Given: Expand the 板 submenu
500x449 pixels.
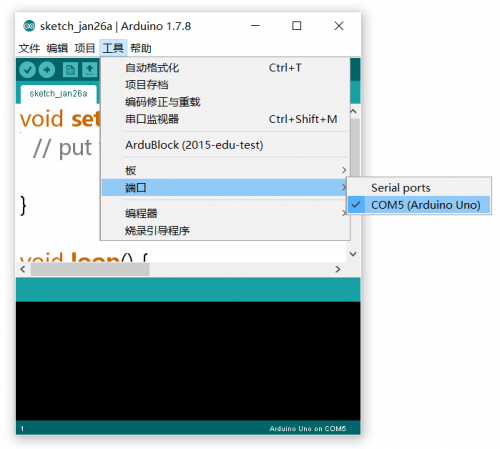Looking at the screenshot, I should 226,170.
